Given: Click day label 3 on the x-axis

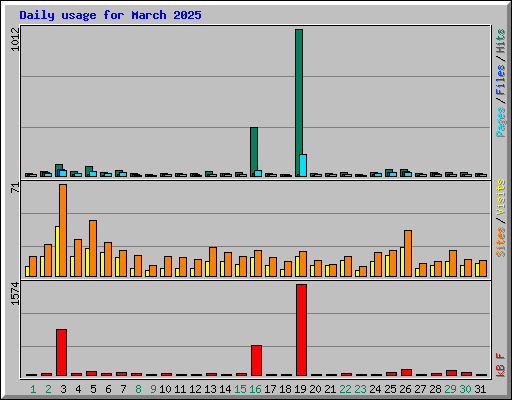Looking at the screenshot, I should [x=63, y=389].
